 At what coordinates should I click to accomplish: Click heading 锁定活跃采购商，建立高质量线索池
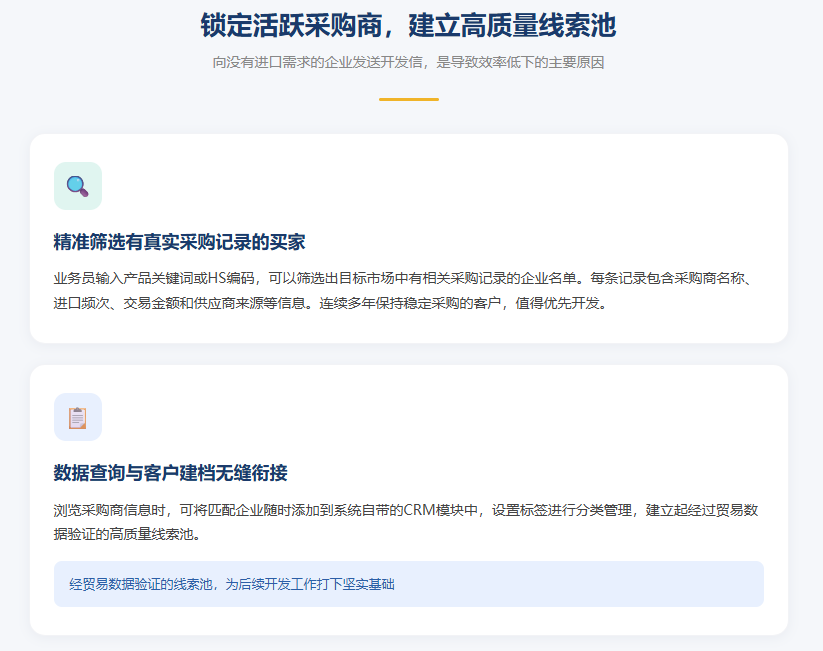408,26
